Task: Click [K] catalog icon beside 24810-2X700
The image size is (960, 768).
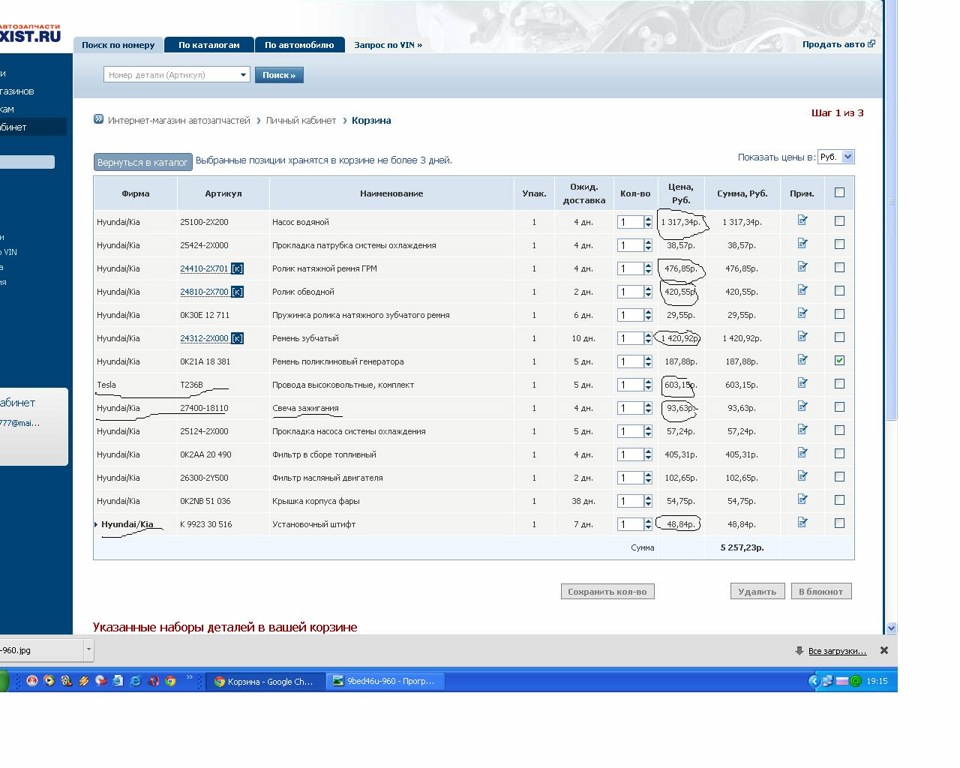Action: click(237, 292)
